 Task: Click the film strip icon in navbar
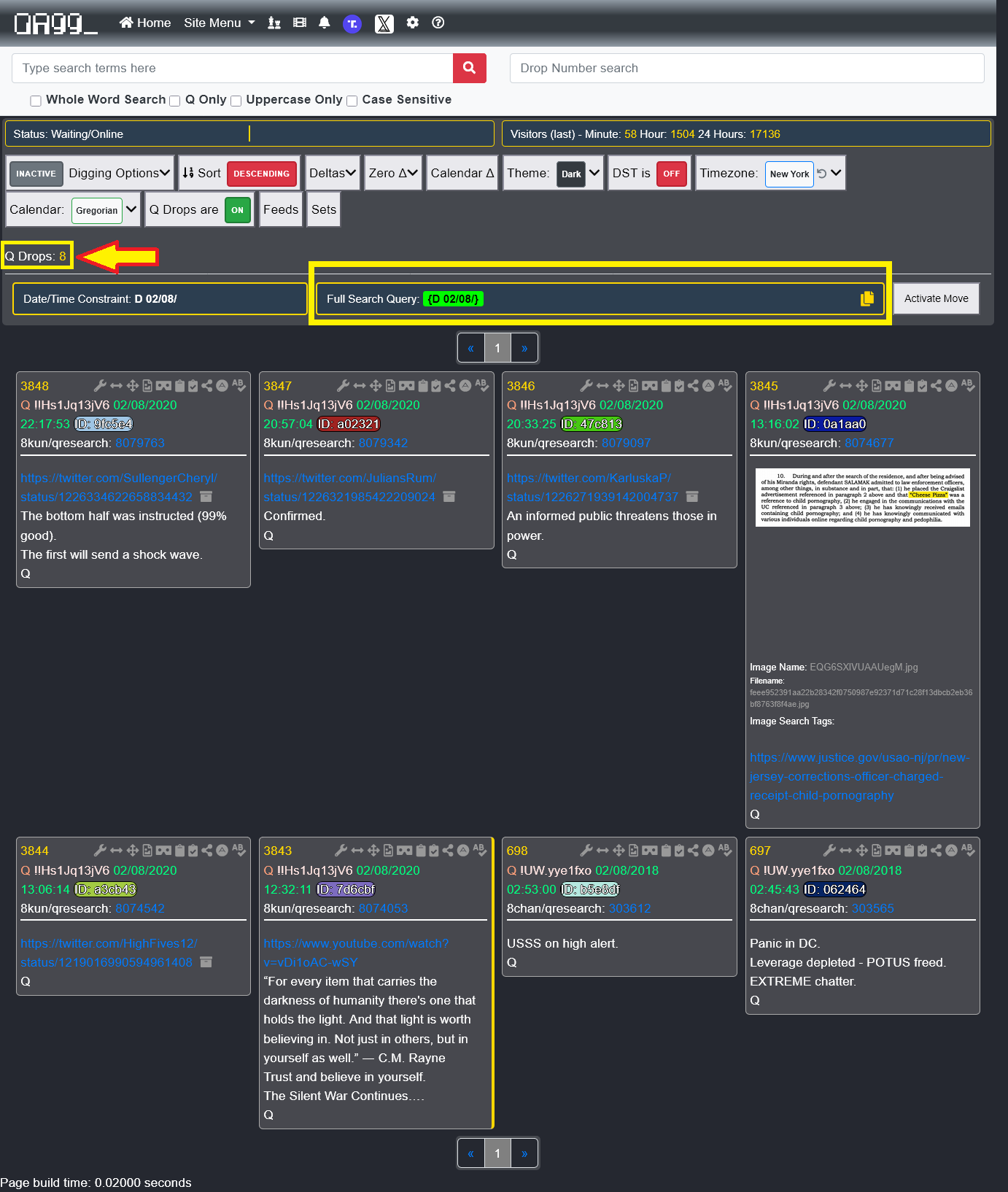299,23
